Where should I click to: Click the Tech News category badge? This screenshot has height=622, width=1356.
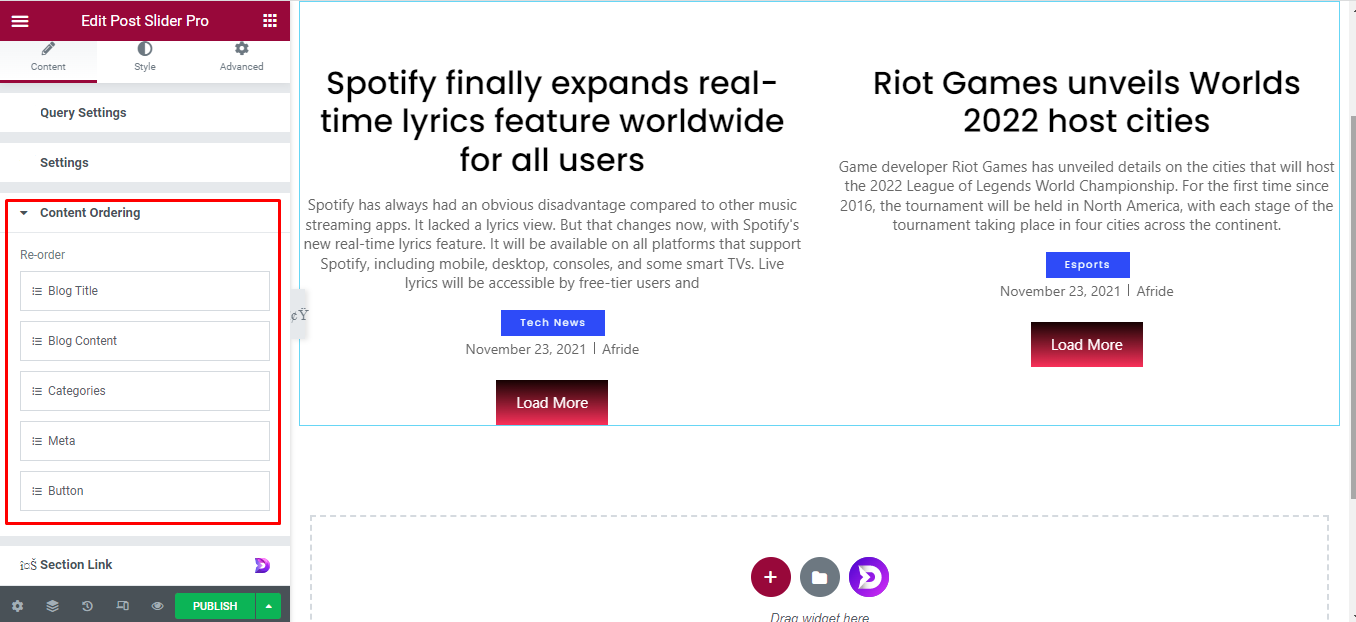pos(553,323)
